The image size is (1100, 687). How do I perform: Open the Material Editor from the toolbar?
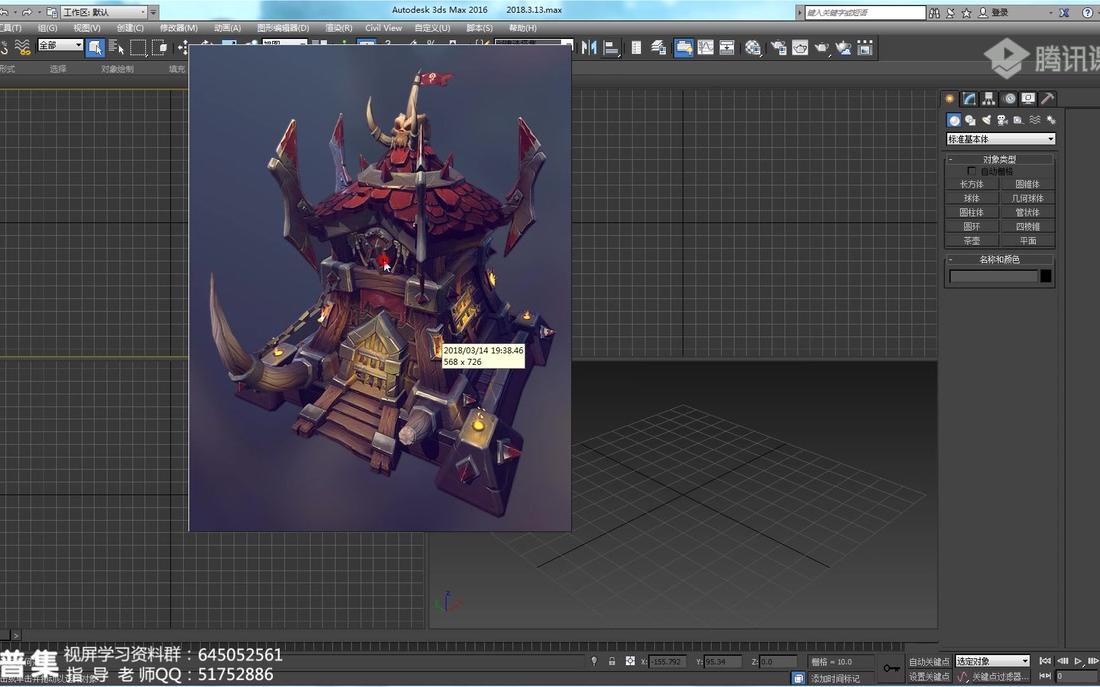coord(753,47)
